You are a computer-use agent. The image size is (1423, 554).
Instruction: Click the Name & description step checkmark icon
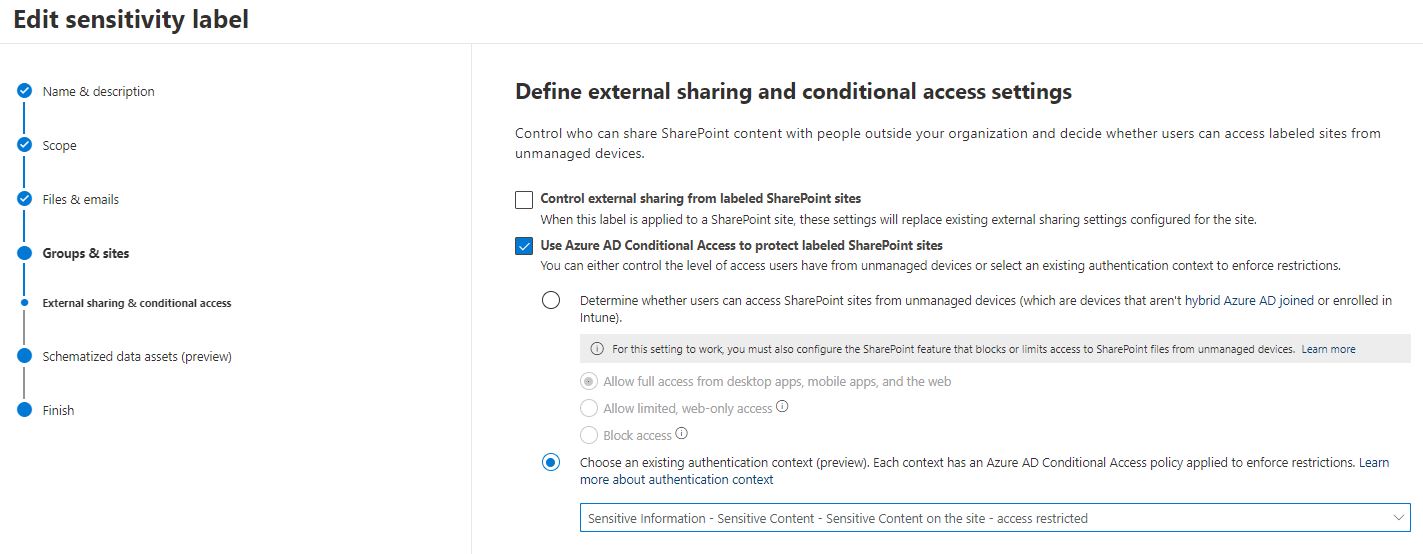(x=24, y=91)
